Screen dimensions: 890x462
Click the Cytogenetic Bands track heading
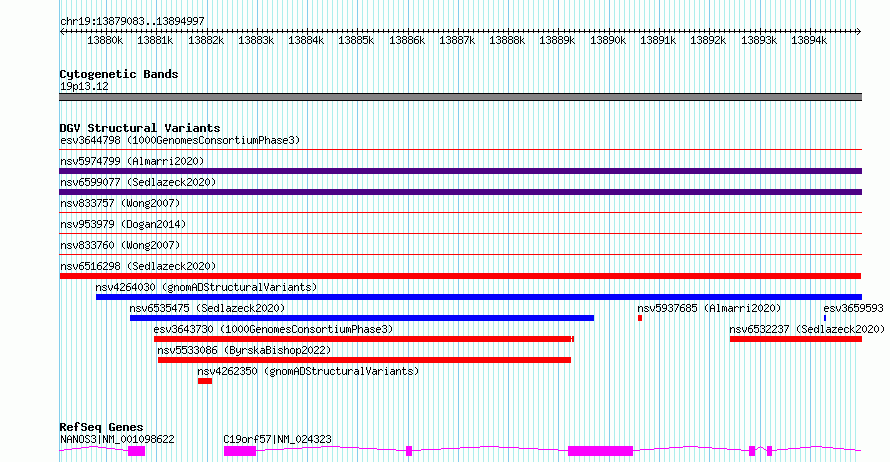pos(119,74)
